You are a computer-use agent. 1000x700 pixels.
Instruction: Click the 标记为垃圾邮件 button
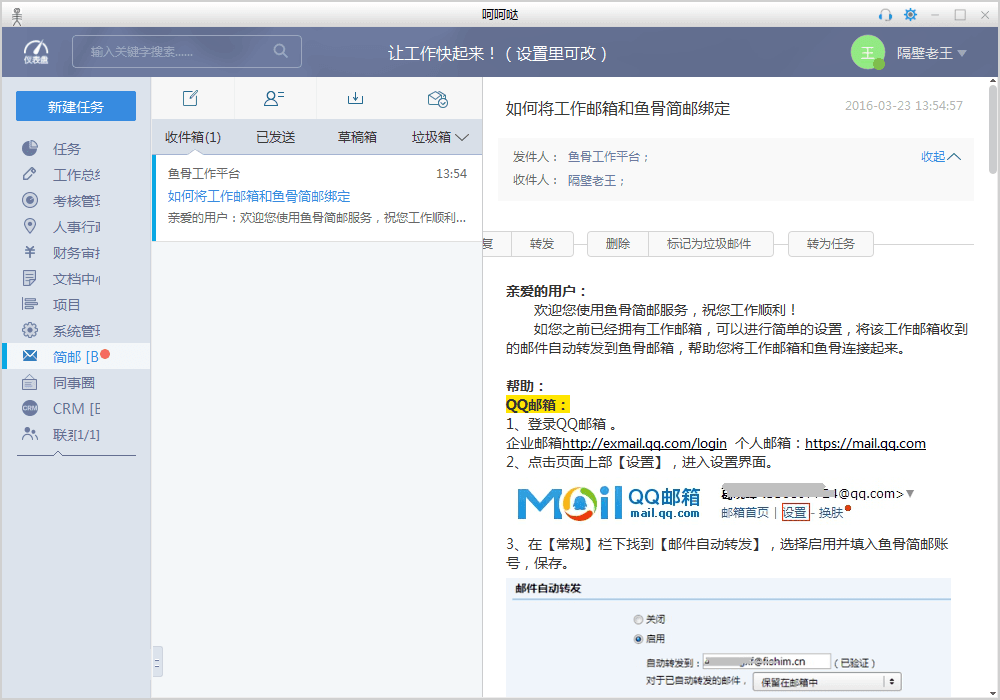pyautogui.click(x=709, y=244)
